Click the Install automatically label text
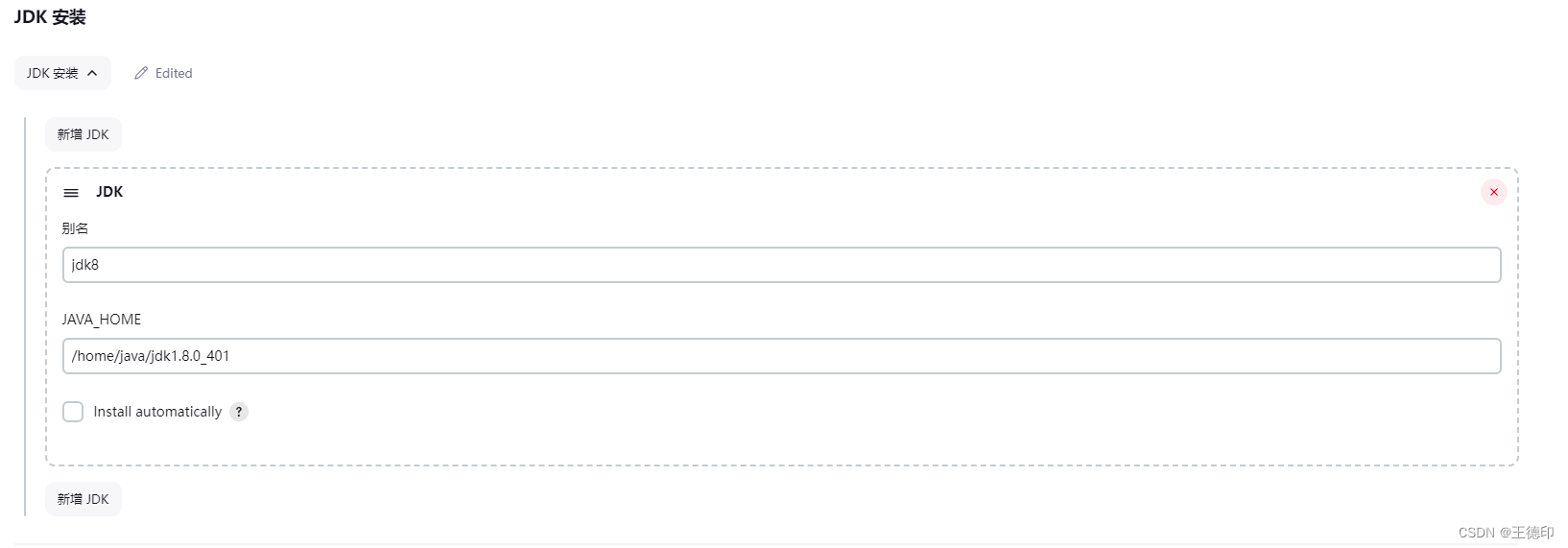Screen dimensions: 1568x548 (x=157, y=412)
